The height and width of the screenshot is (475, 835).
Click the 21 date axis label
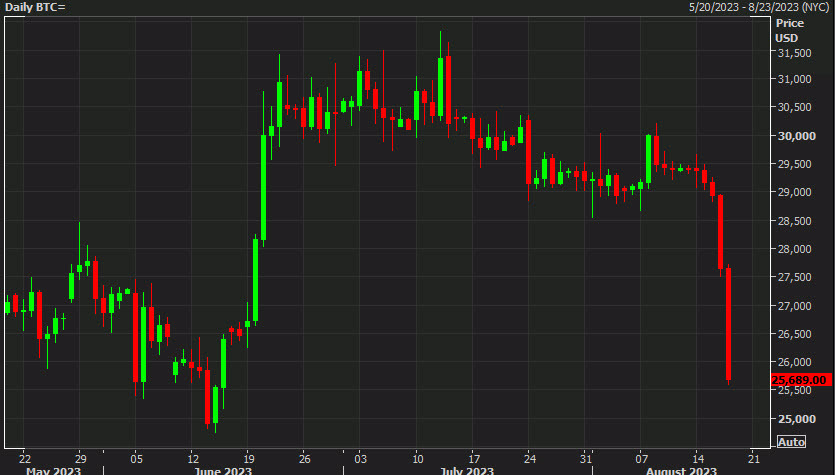[754, 459]
